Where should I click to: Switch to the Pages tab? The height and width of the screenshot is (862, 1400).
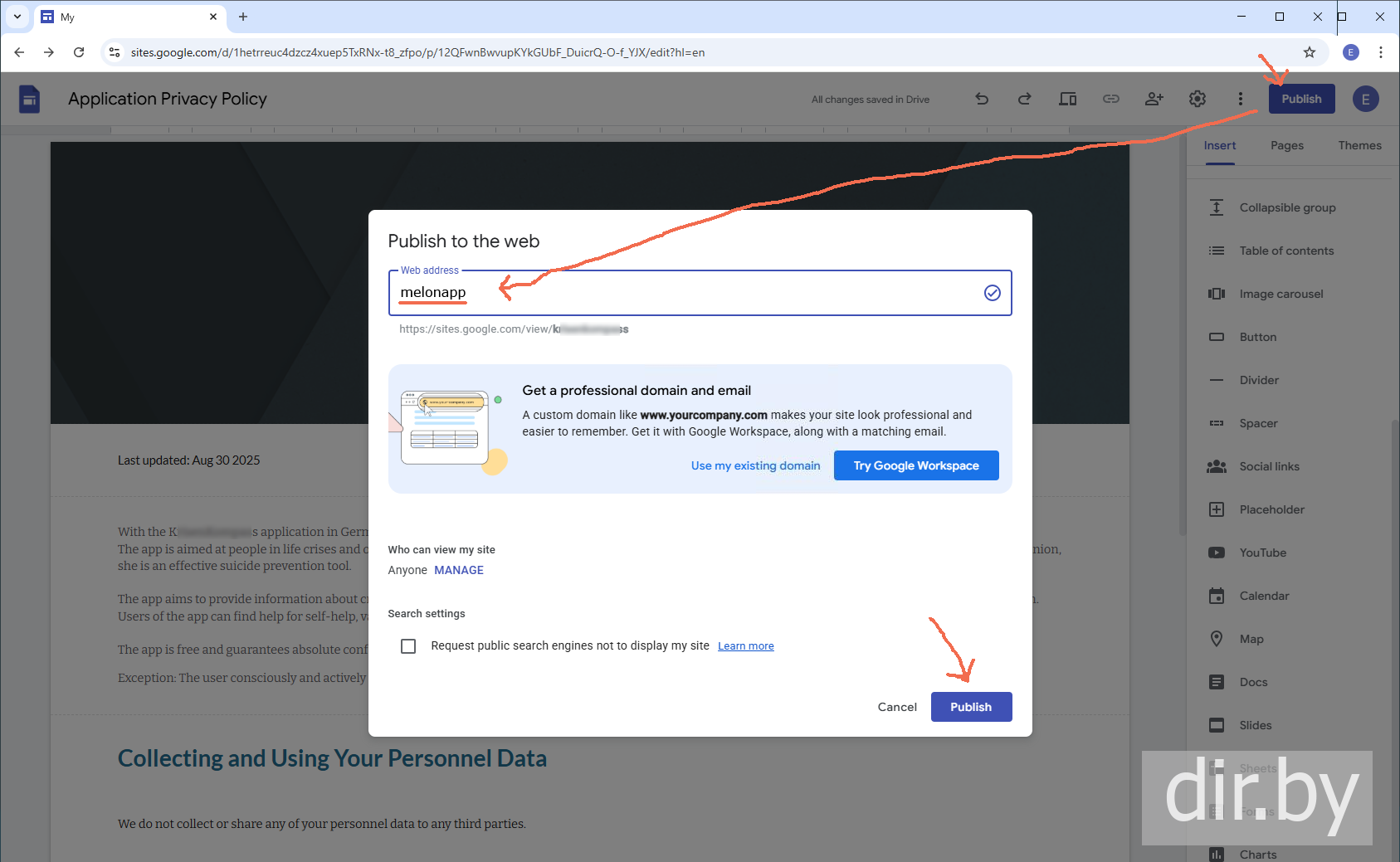point(1287,146)
